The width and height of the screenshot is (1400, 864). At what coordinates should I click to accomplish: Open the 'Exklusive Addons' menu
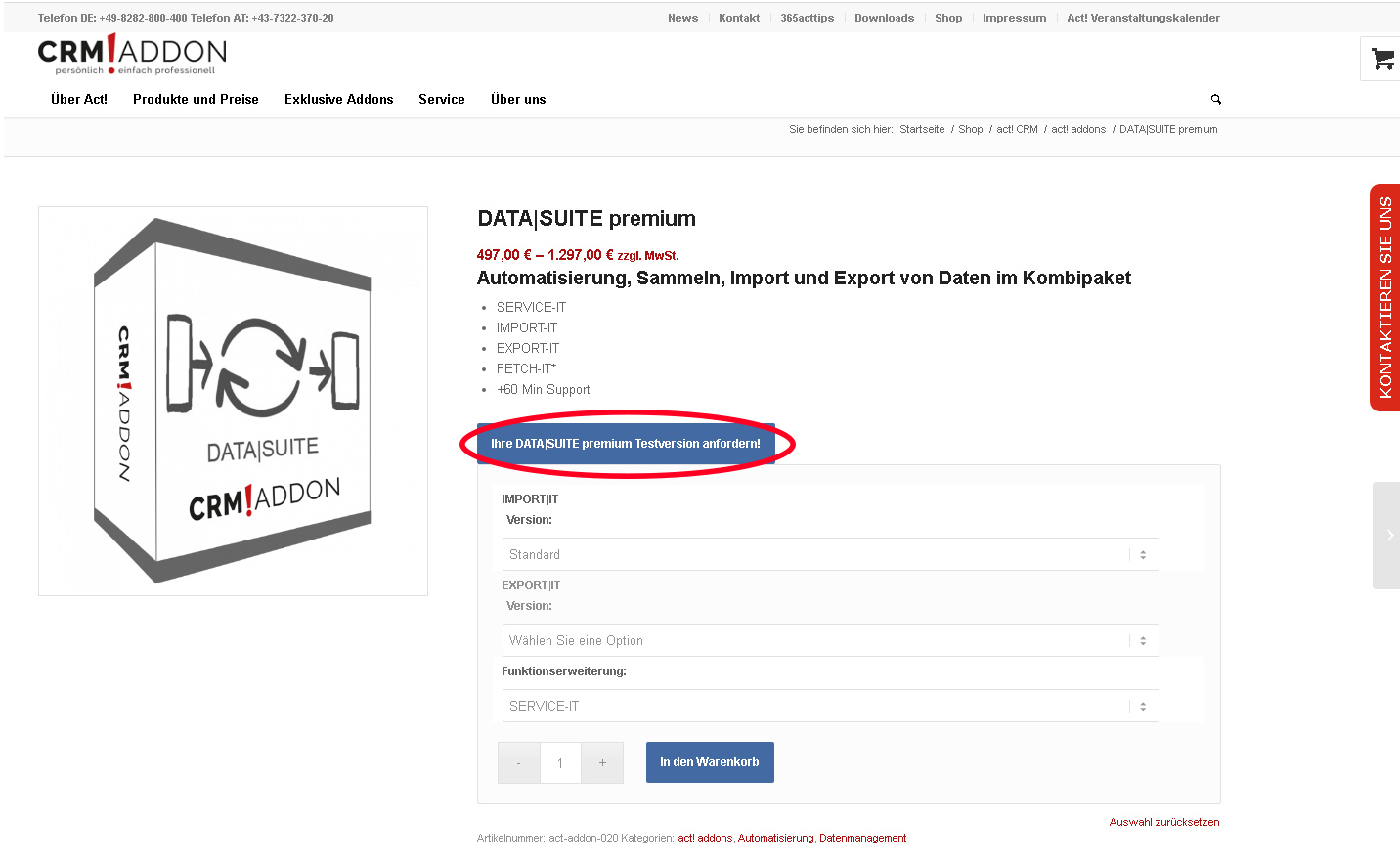(x=338, y=99)
